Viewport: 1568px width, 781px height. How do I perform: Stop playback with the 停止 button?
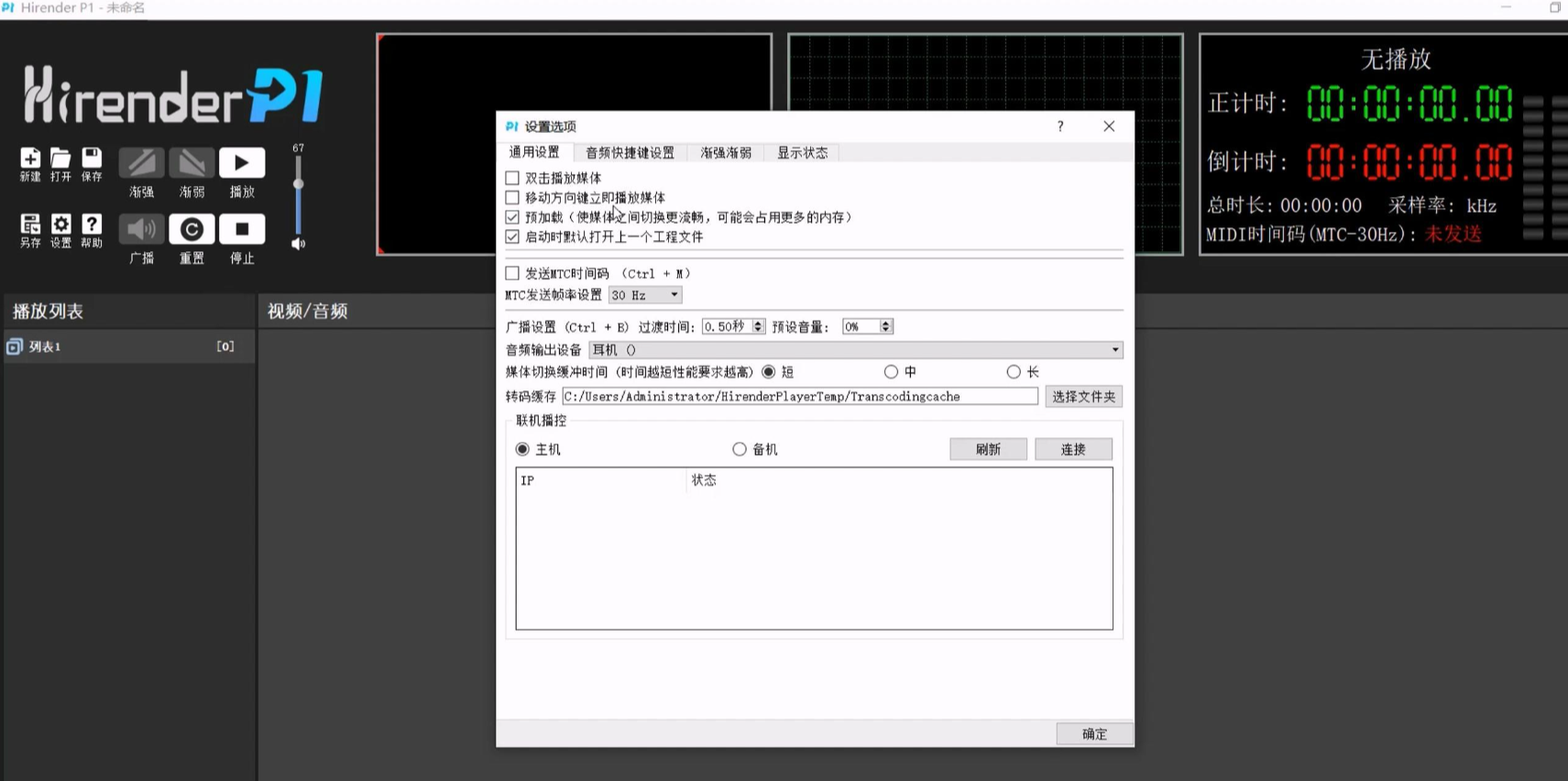point(242,228)
